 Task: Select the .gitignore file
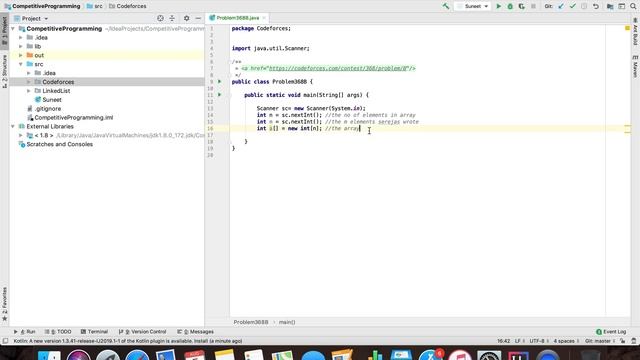point(48,109)
